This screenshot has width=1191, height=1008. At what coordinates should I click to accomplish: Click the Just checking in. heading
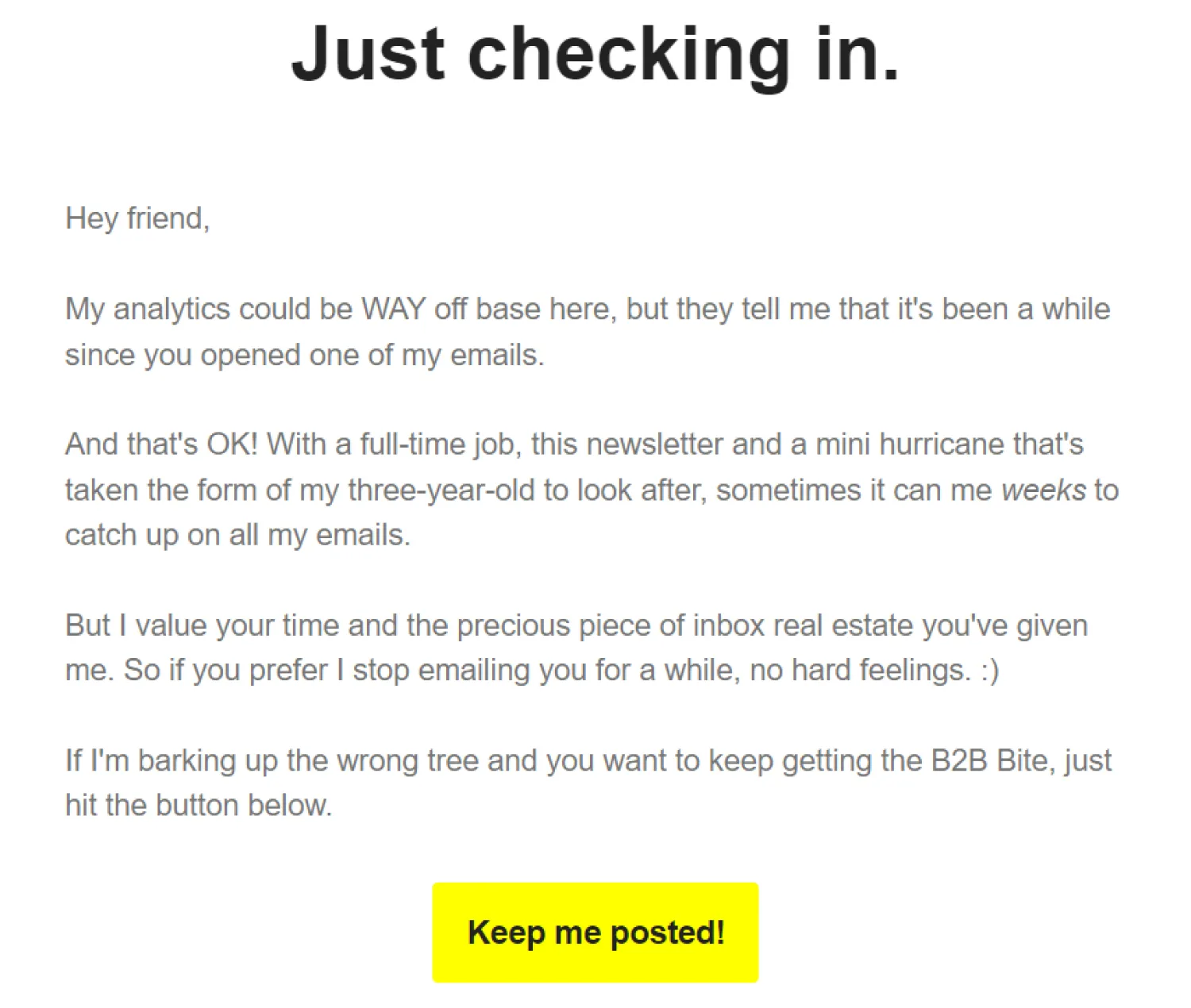pos(595,55)
